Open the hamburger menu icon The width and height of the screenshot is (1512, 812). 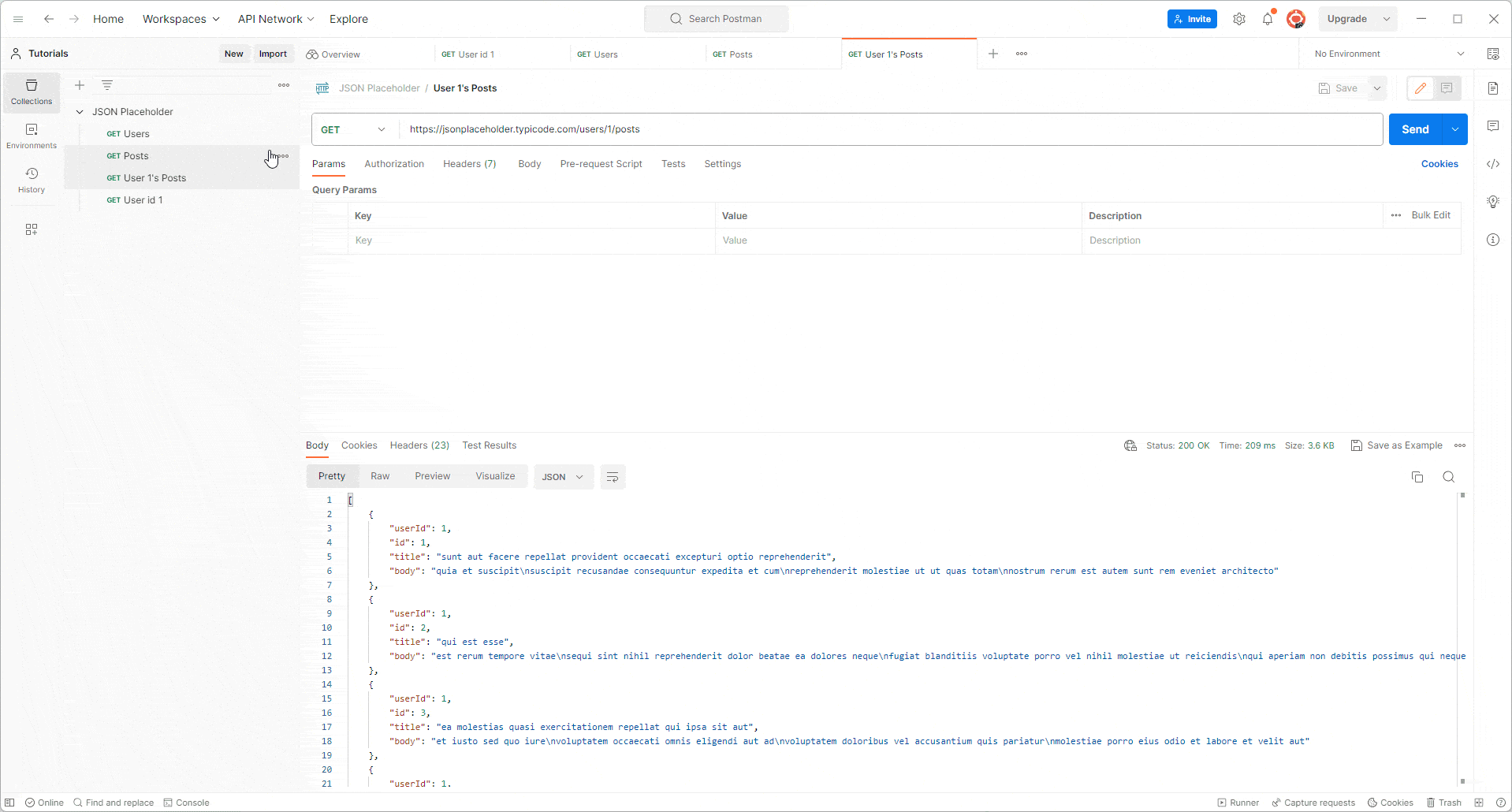(18, 19)
